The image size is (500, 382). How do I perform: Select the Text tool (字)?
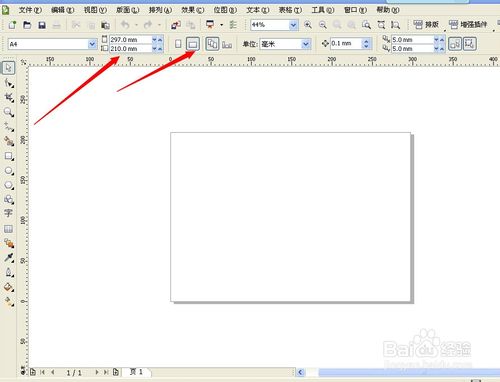point(8,213)
